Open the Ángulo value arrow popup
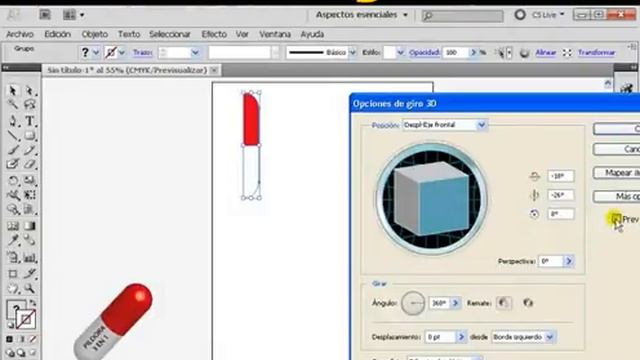This screenshot has height=360, width=640. pos(455,303)
